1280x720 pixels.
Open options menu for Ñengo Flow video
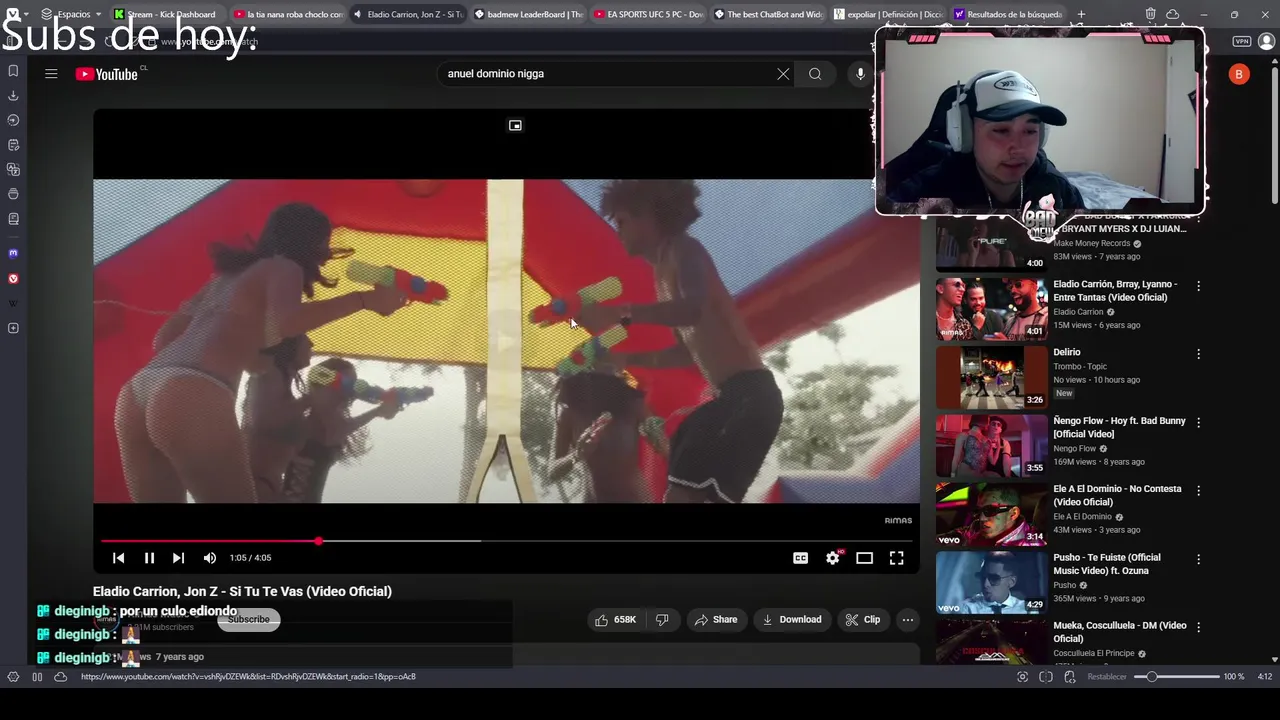(x=1198, y=423)
